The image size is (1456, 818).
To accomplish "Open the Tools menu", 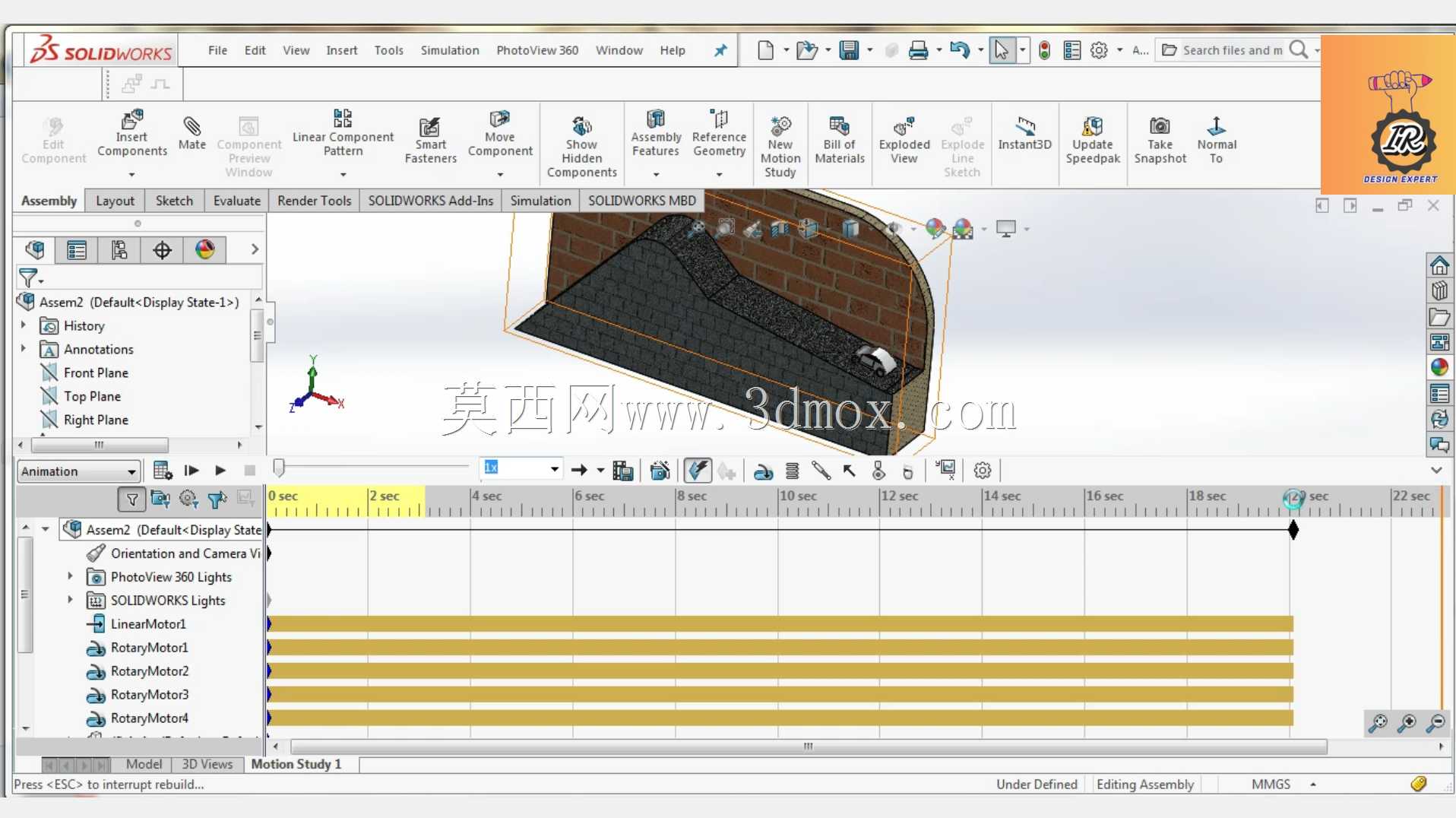I will [x=388, y=50].
